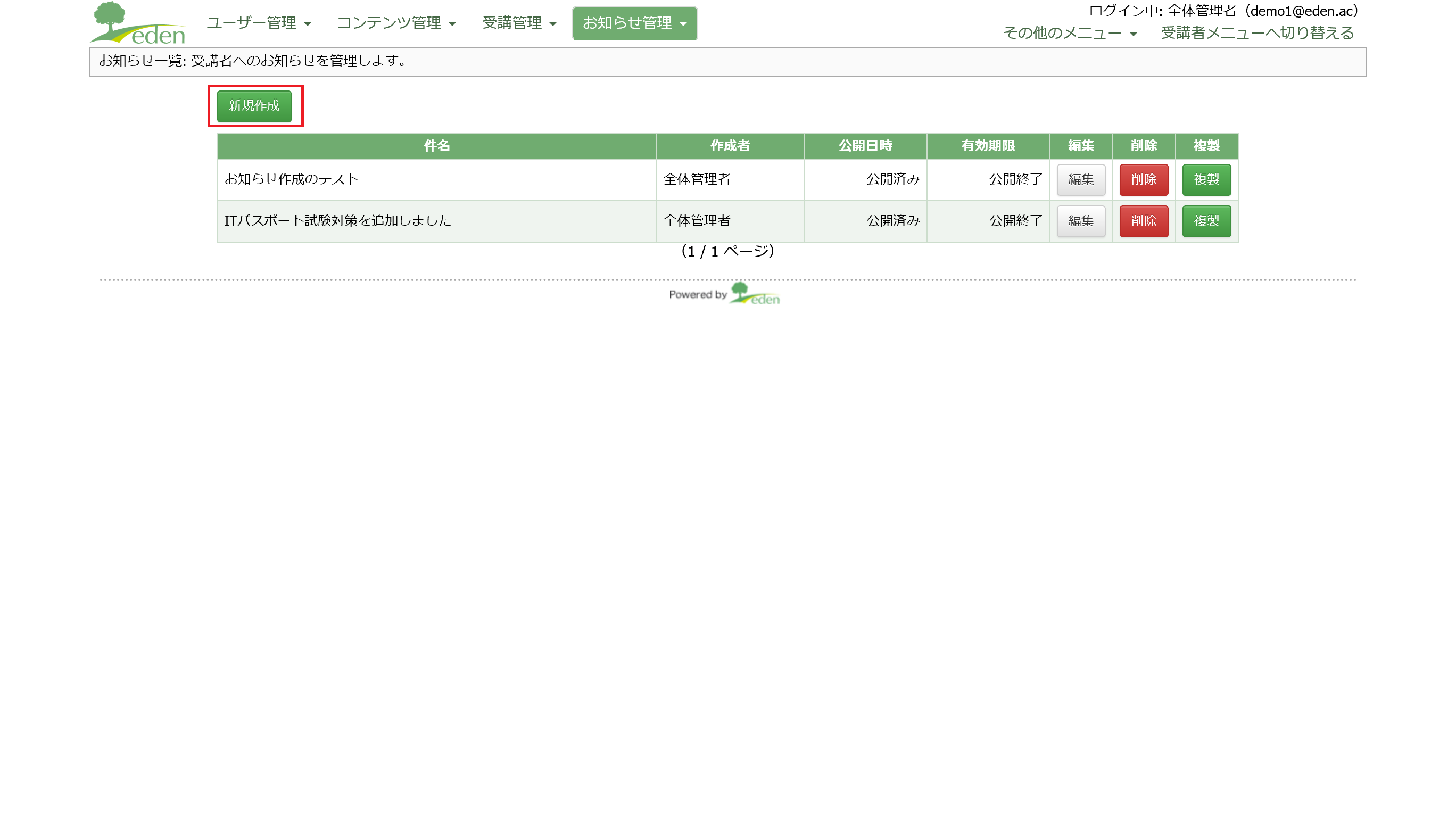Duplicate the ITパスポート試験対策 notice
Image resolution: width=1456 pixels, height=818 pixels.
pyautogui.click(x=1206, y=221)
